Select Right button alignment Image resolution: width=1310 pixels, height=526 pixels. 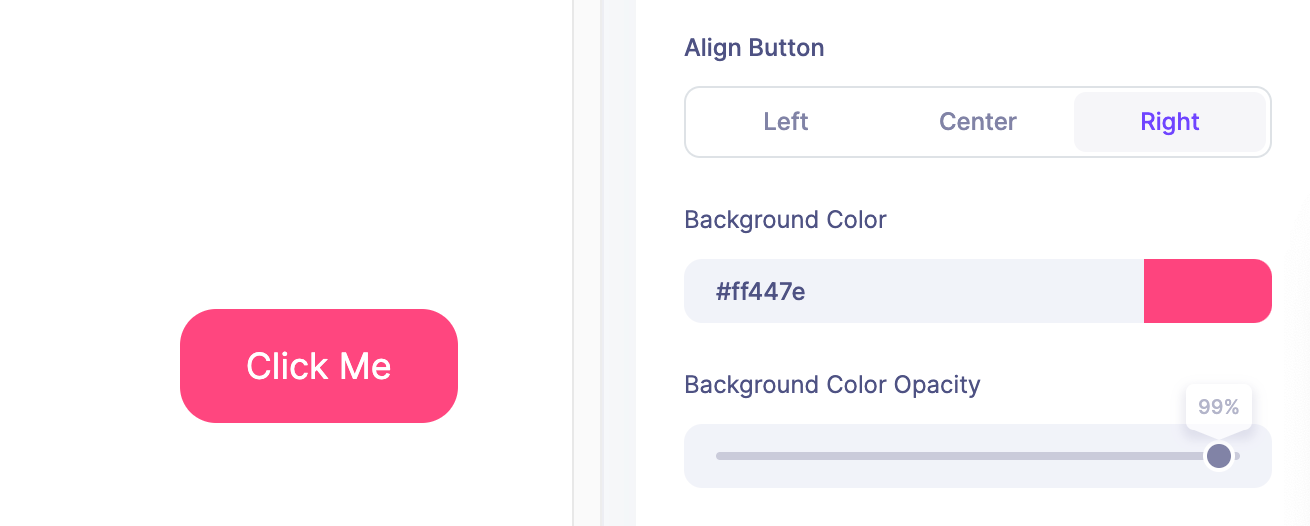pos(1169,122)
